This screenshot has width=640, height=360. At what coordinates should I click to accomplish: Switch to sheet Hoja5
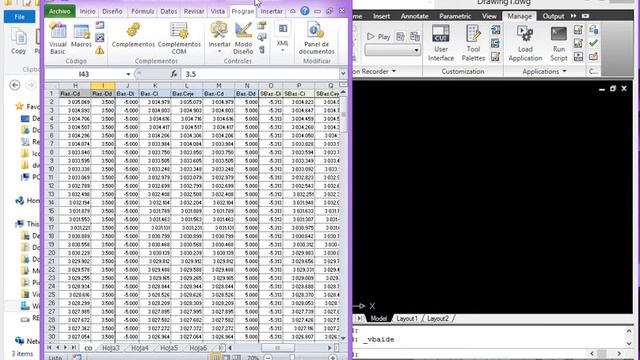[x=169, y=348]
